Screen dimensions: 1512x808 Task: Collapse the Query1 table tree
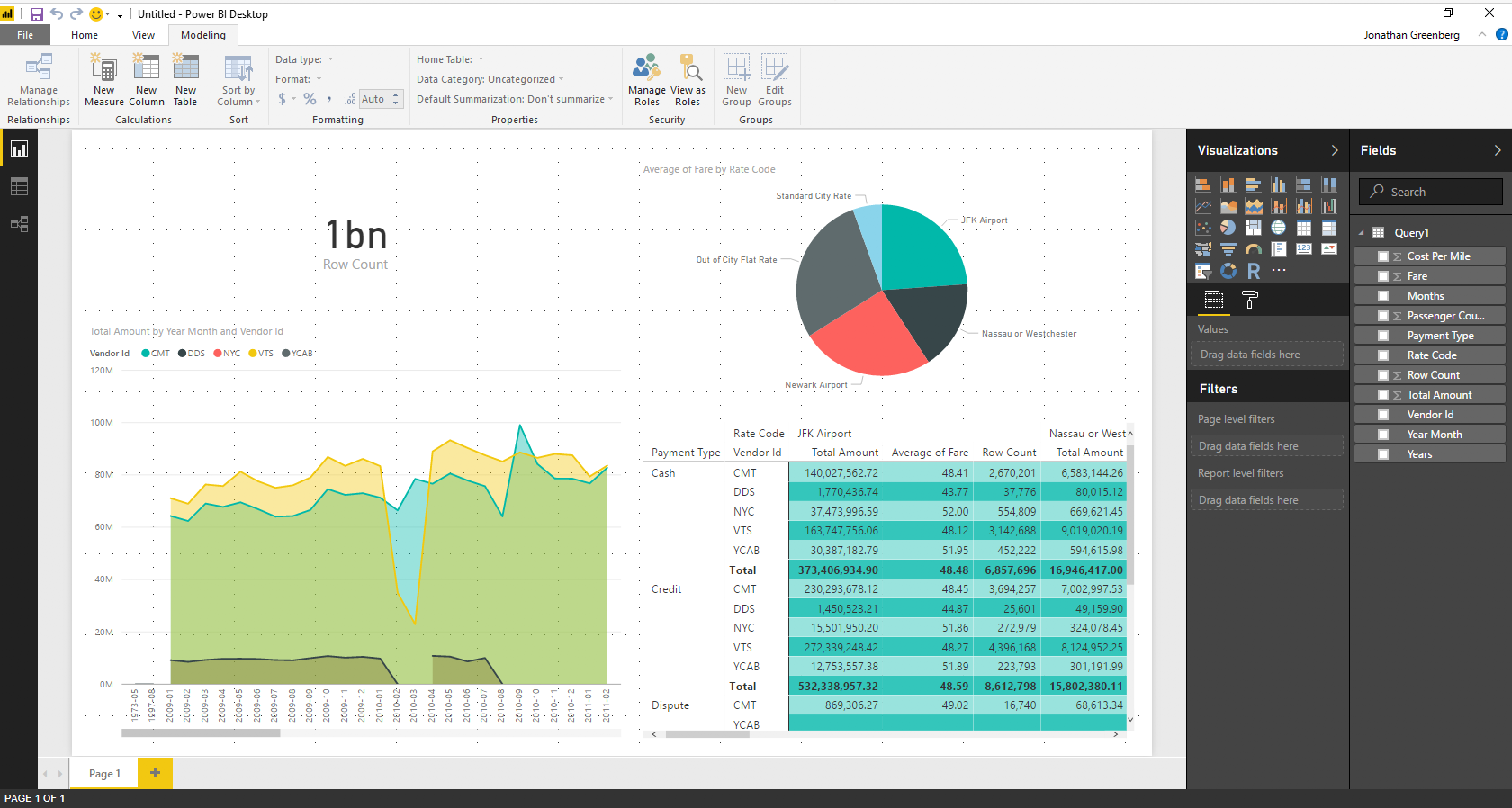pos(1360,233)
